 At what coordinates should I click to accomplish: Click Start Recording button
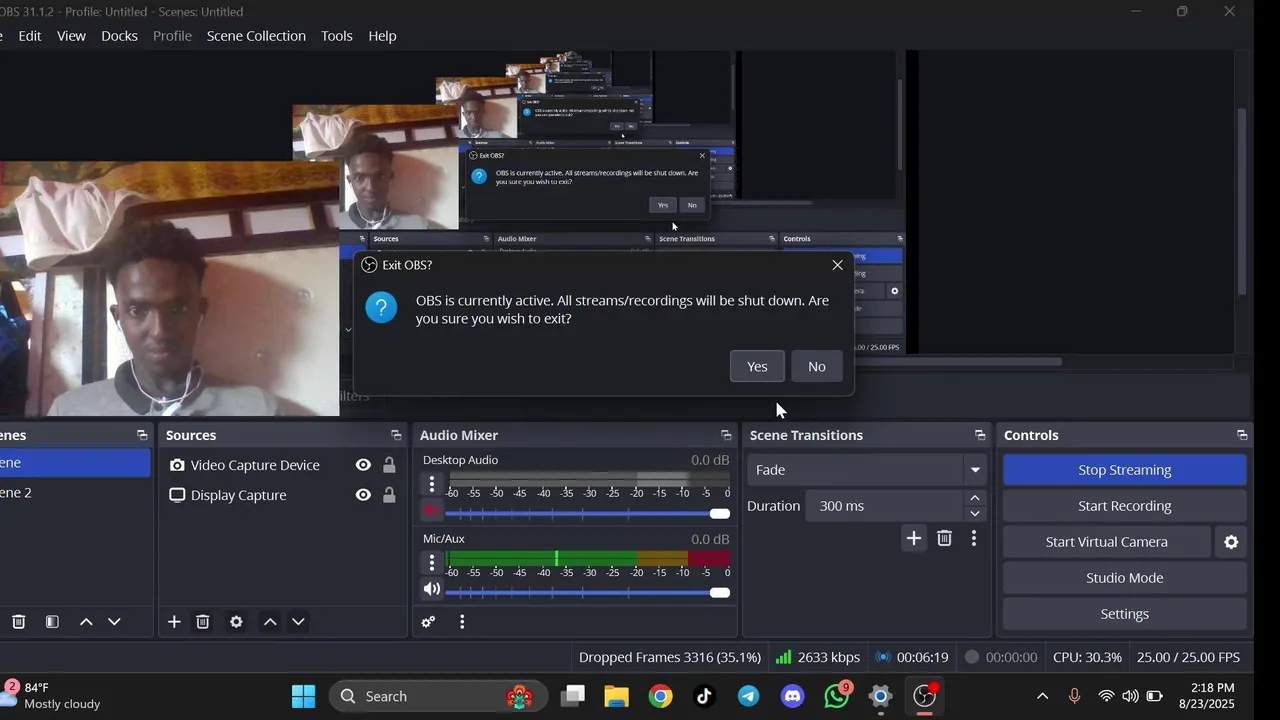[x=1125, y=506]
